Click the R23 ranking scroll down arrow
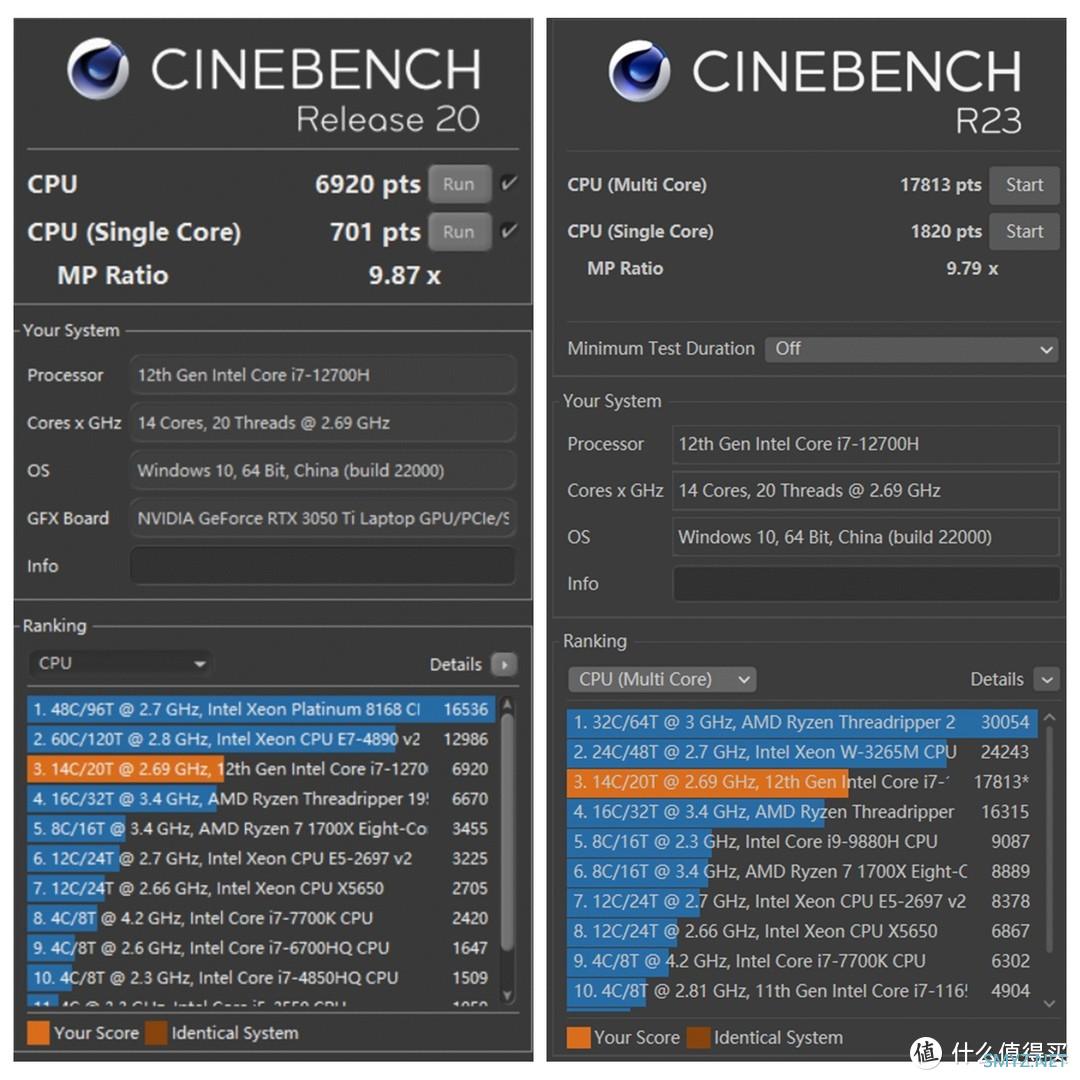The height and width of the screenshot is (1080, 1080). click(x=1050, y=1004)
